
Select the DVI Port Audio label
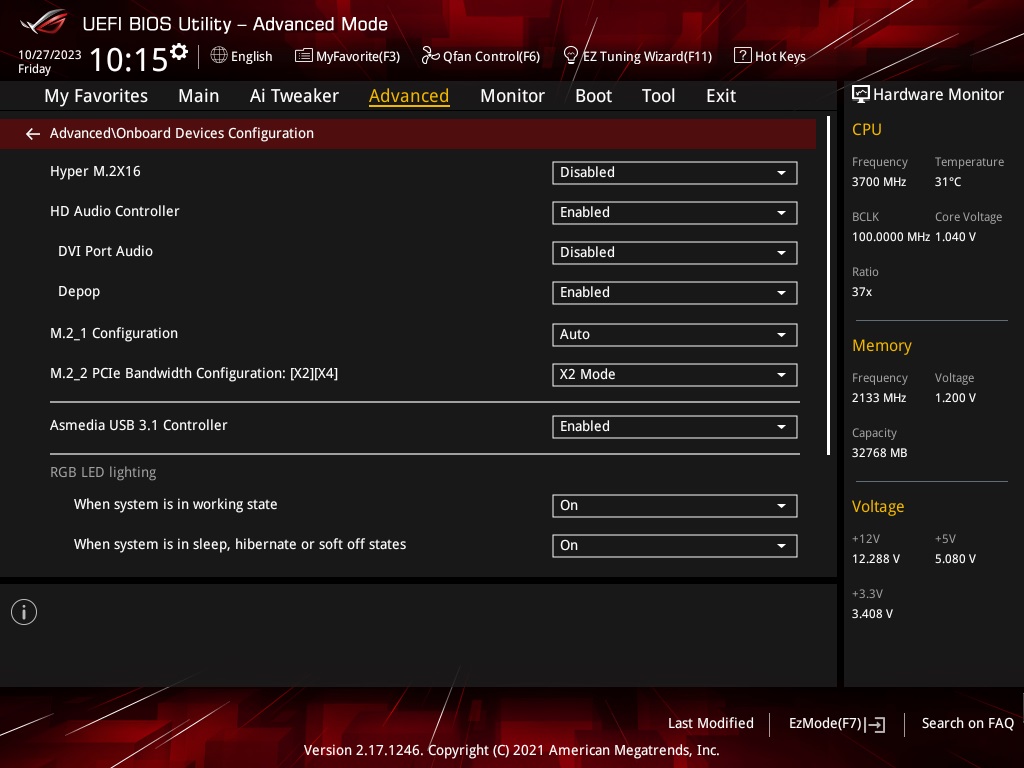pos(105,251)
